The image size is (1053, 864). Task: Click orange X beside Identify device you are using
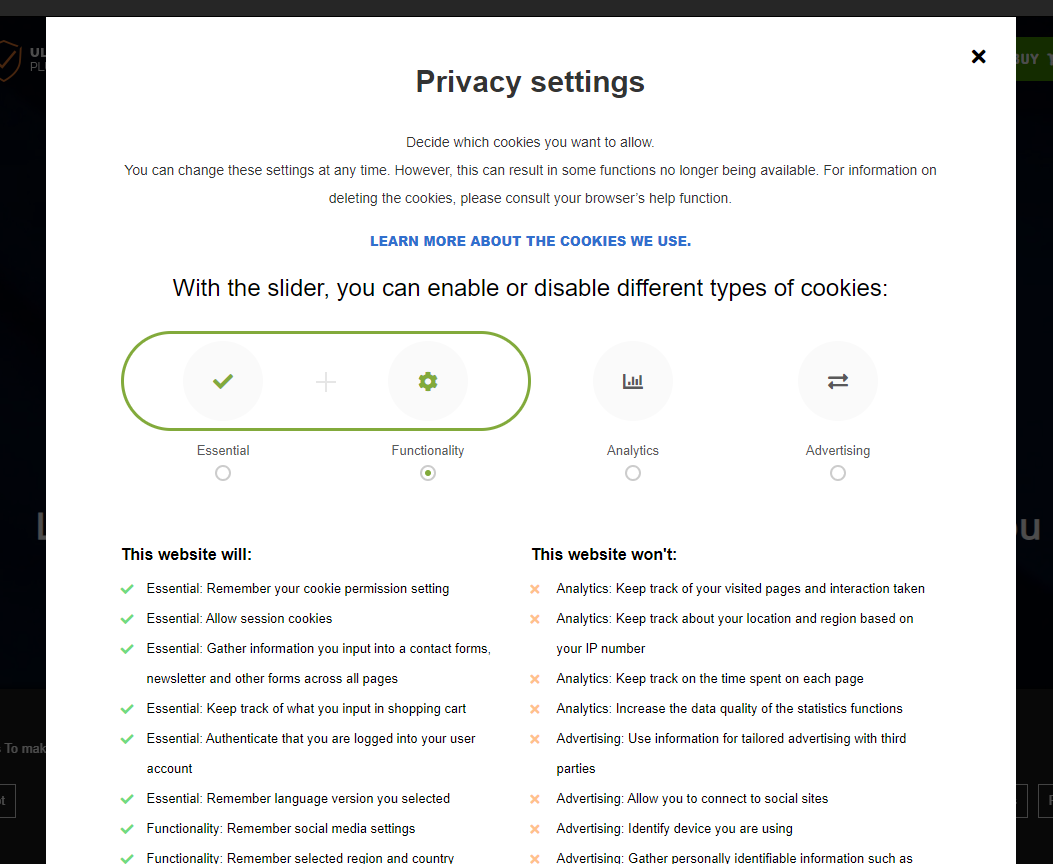(536, 829)
